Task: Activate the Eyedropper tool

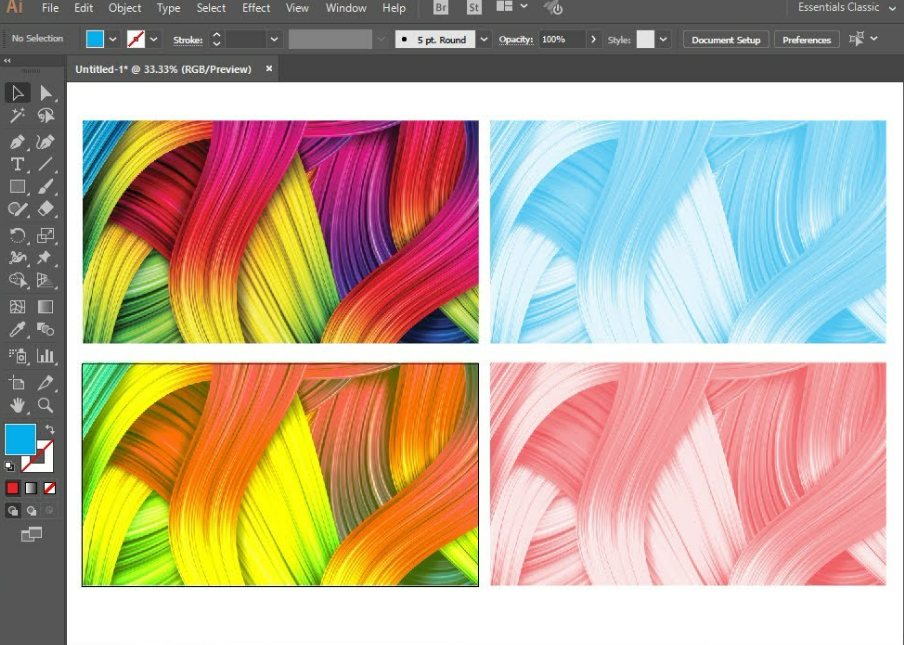Action: (x=17, y=330)
